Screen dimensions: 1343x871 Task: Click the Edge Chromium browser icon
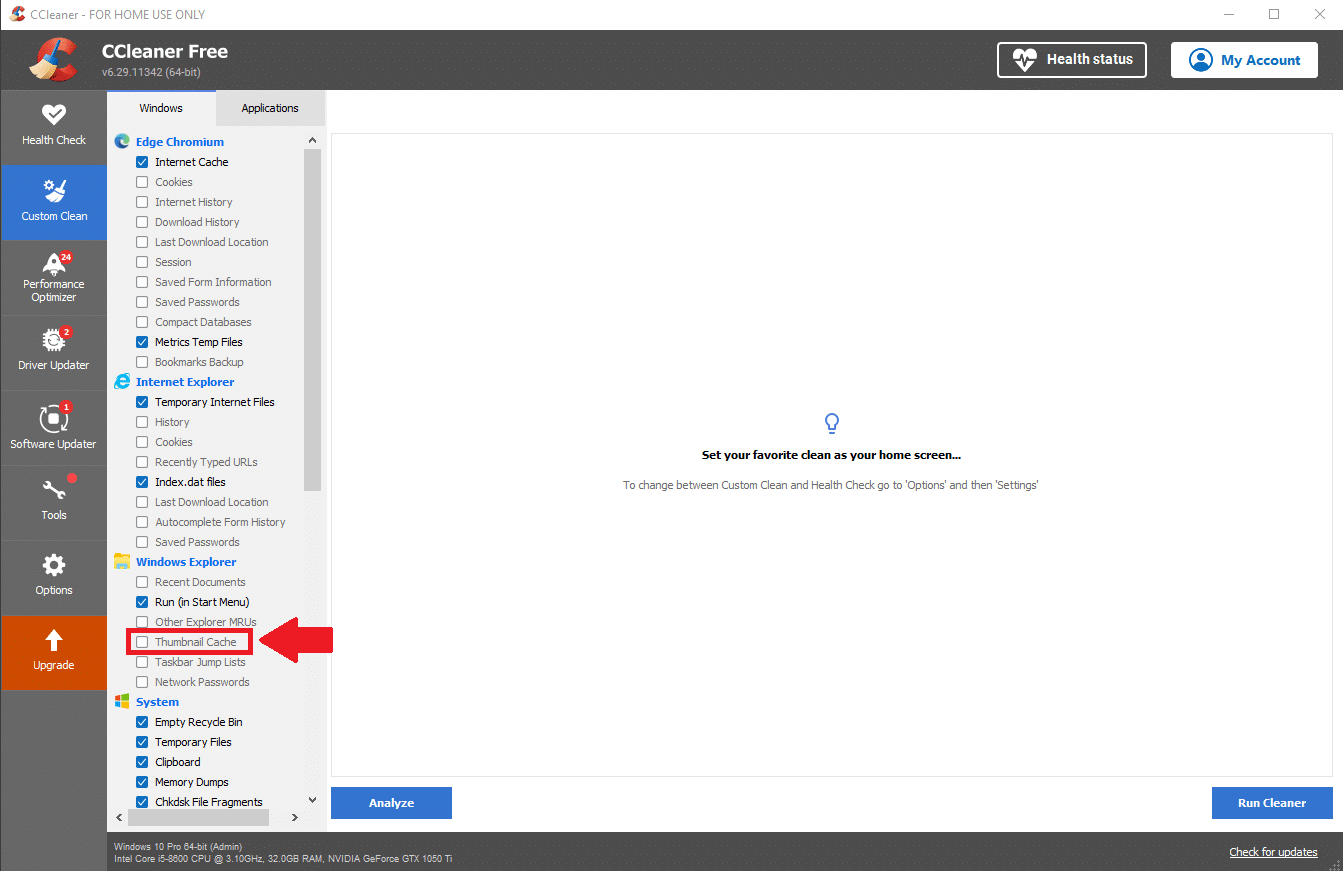(123, 142)
